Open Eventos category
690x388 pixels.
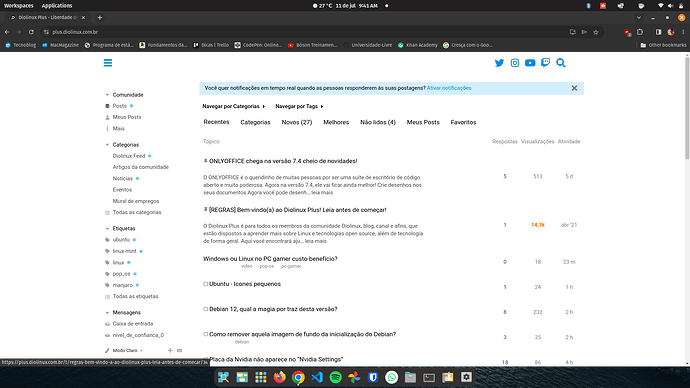point(122,190)
